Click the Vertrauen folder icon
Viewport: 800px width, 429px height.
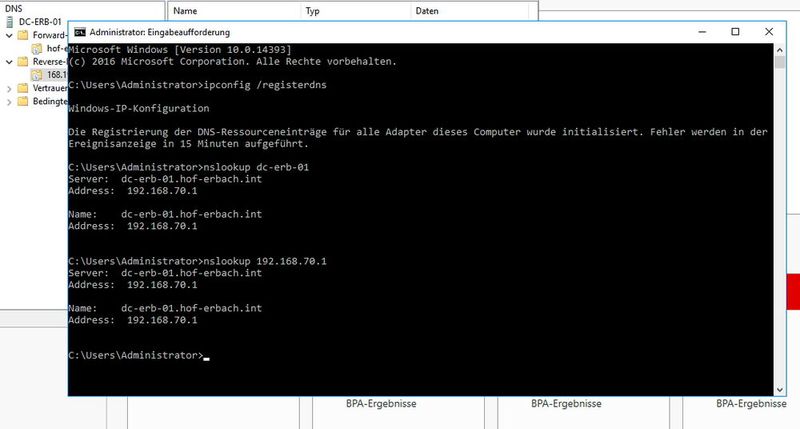pos(23,88)
